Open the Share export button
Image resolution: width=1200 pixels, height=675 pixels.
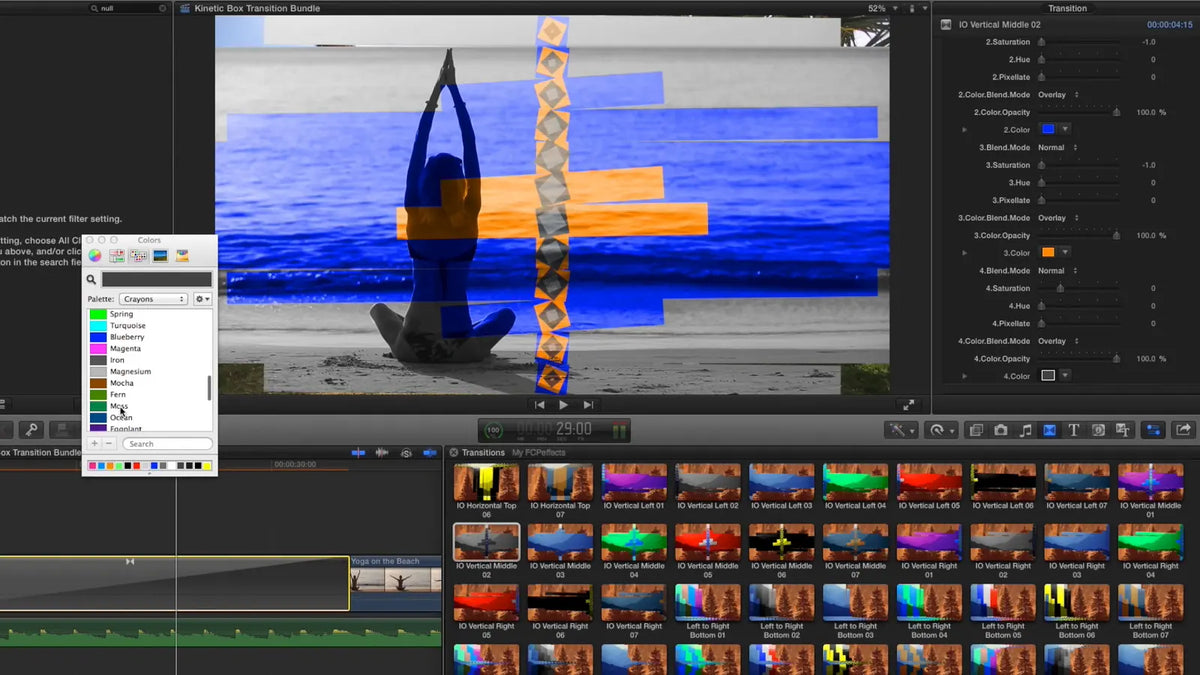pyautogui.click(x=1184, y=430)
